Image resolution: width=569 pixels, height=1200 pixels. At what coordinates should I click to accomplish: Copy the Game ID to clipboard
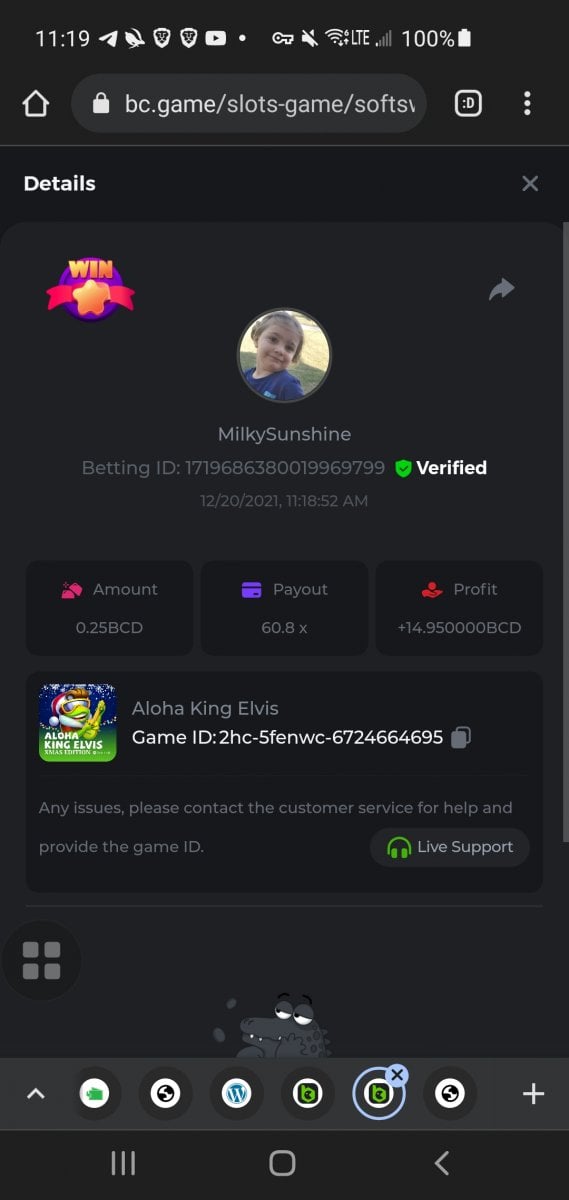tap(461, 738)
